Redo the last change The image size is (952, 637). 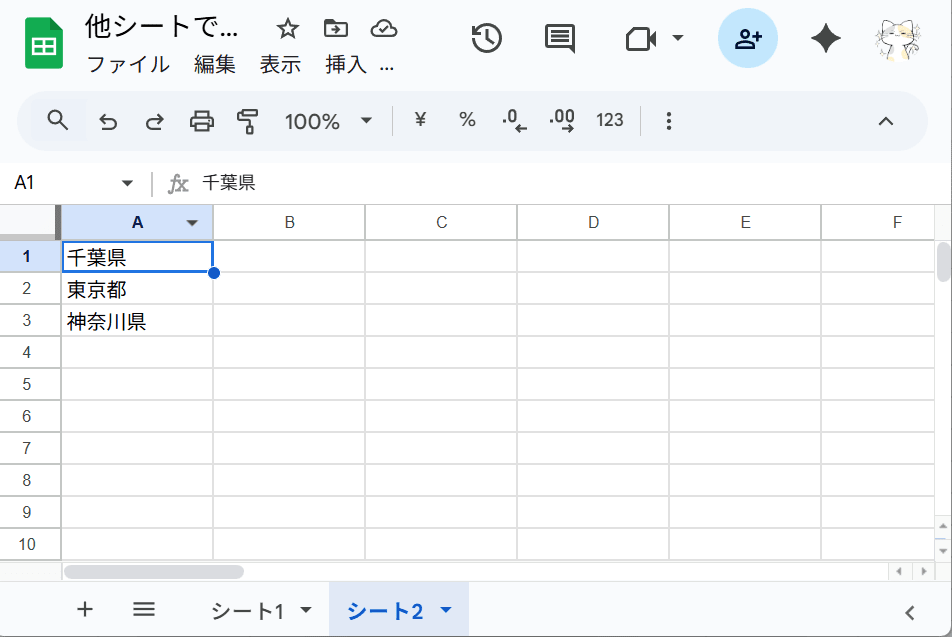(154, 121)
